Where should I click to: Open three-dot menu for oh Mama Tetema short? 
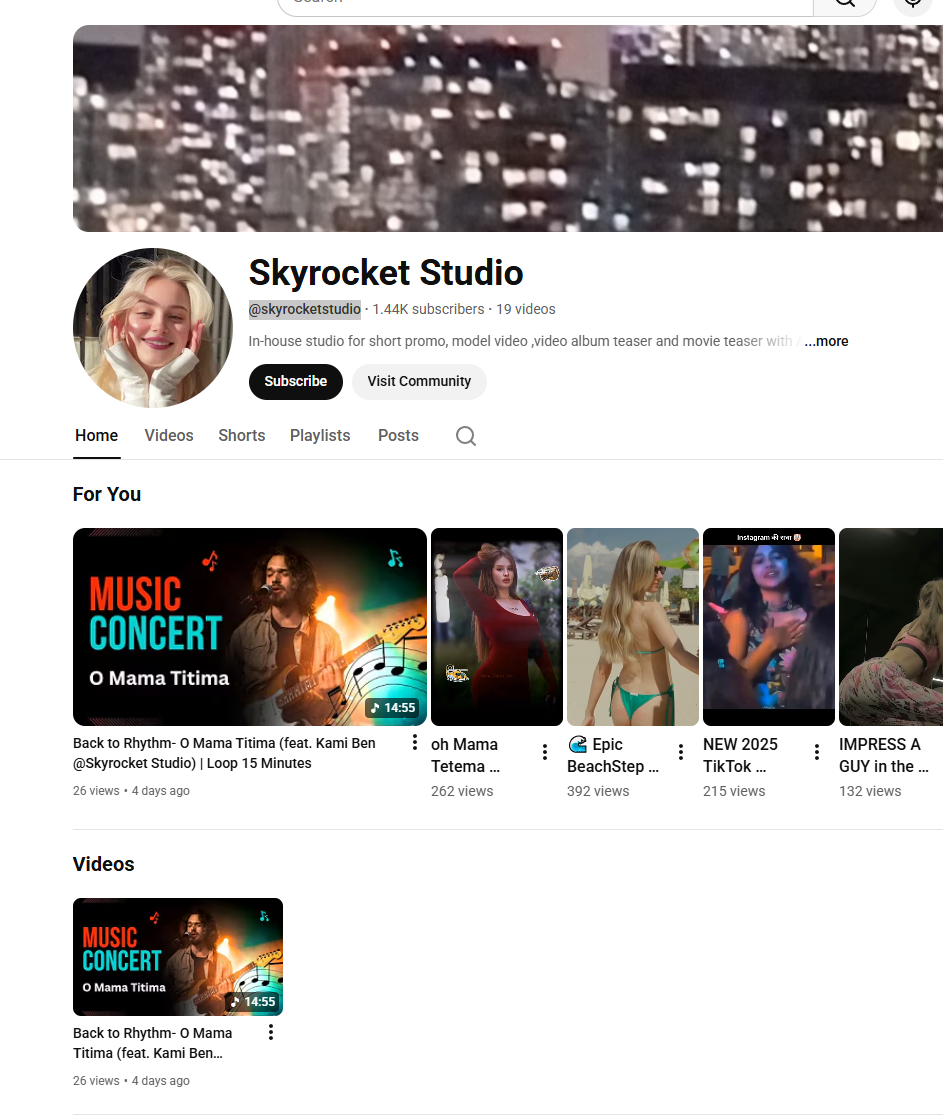pyautogui.click(x=545, y=752)
